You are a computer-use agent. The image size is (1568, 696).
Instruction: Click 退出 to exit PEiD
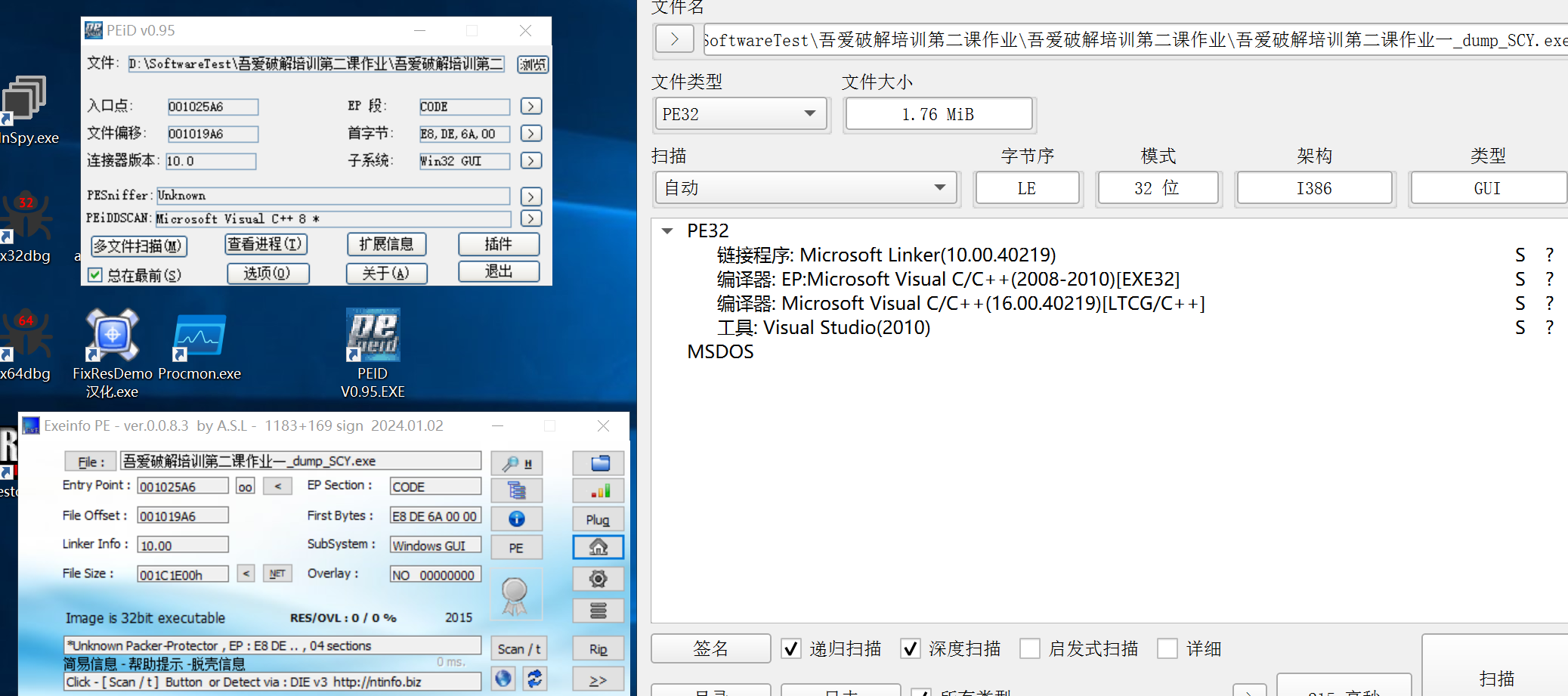click(499, 271)
